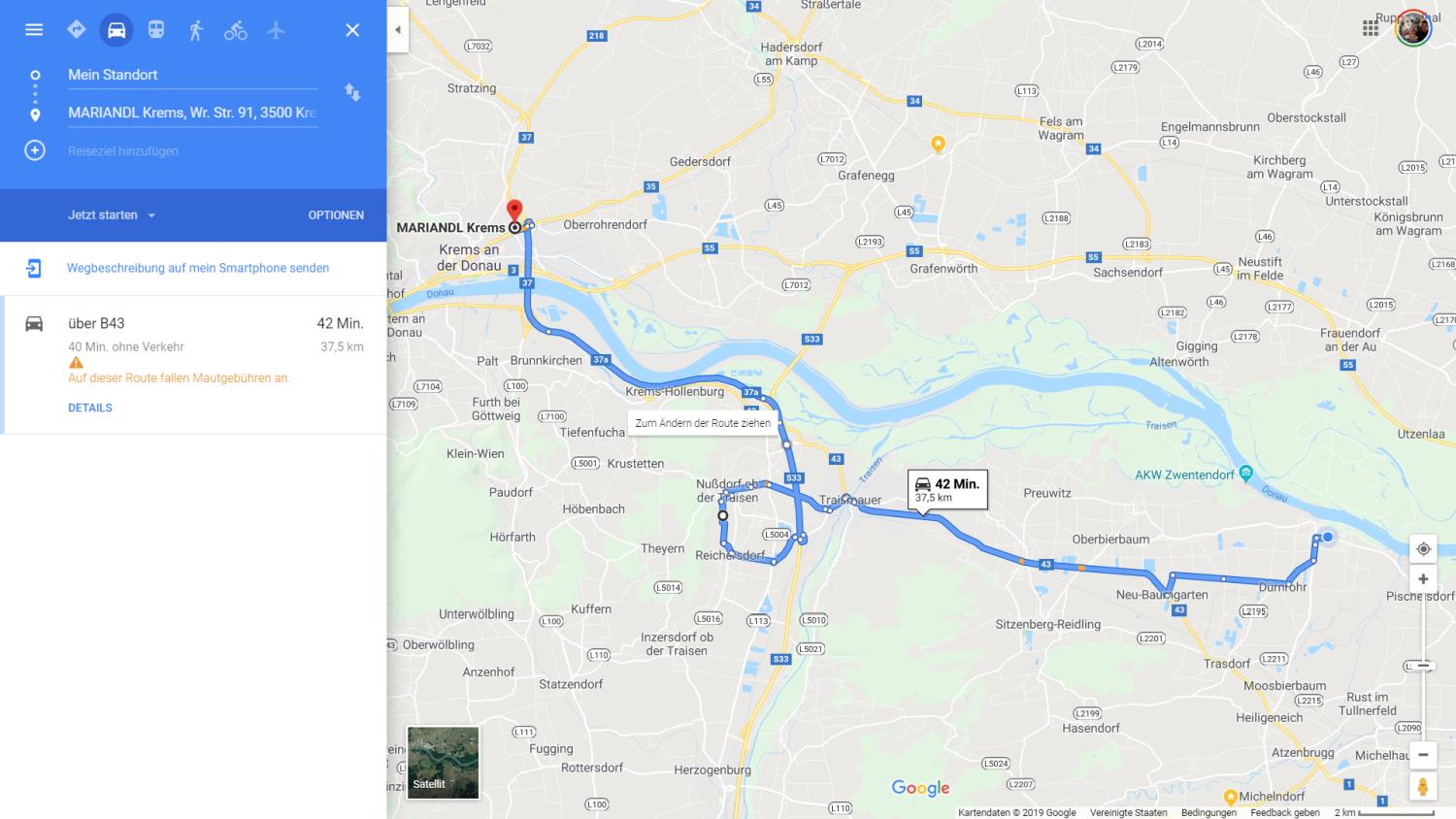Viewport: 1456px width, 819px height.
Task: Select the über B43 route
Action: [x=194, y=365]
